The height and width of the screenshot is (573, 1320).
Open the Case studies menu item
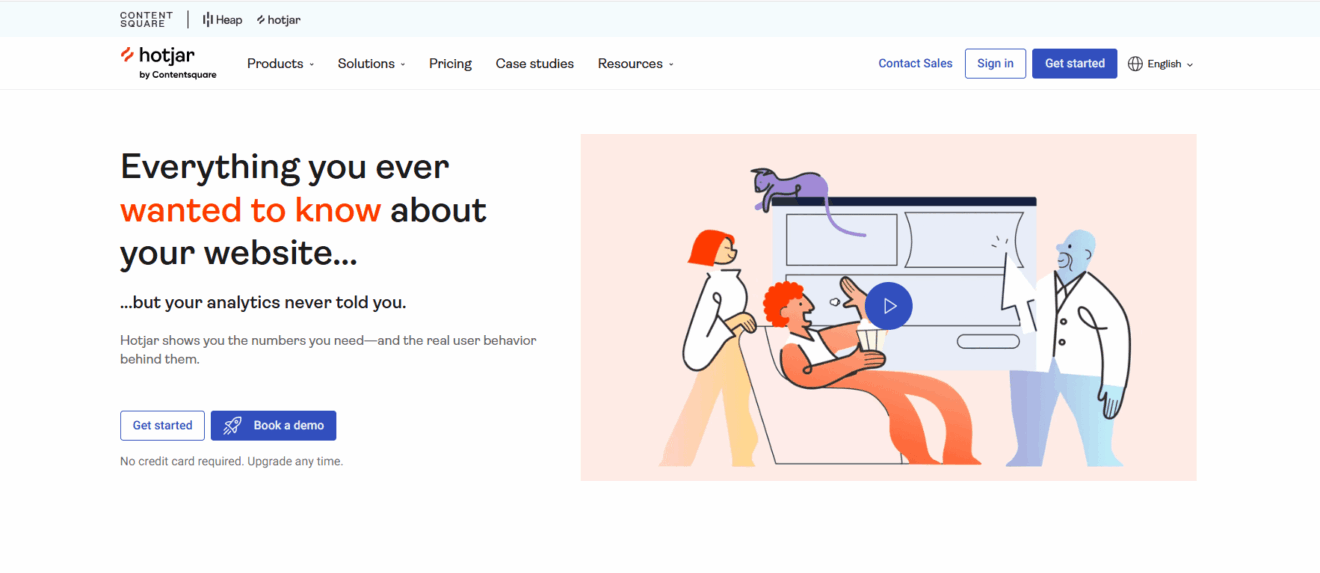[534, 64]
